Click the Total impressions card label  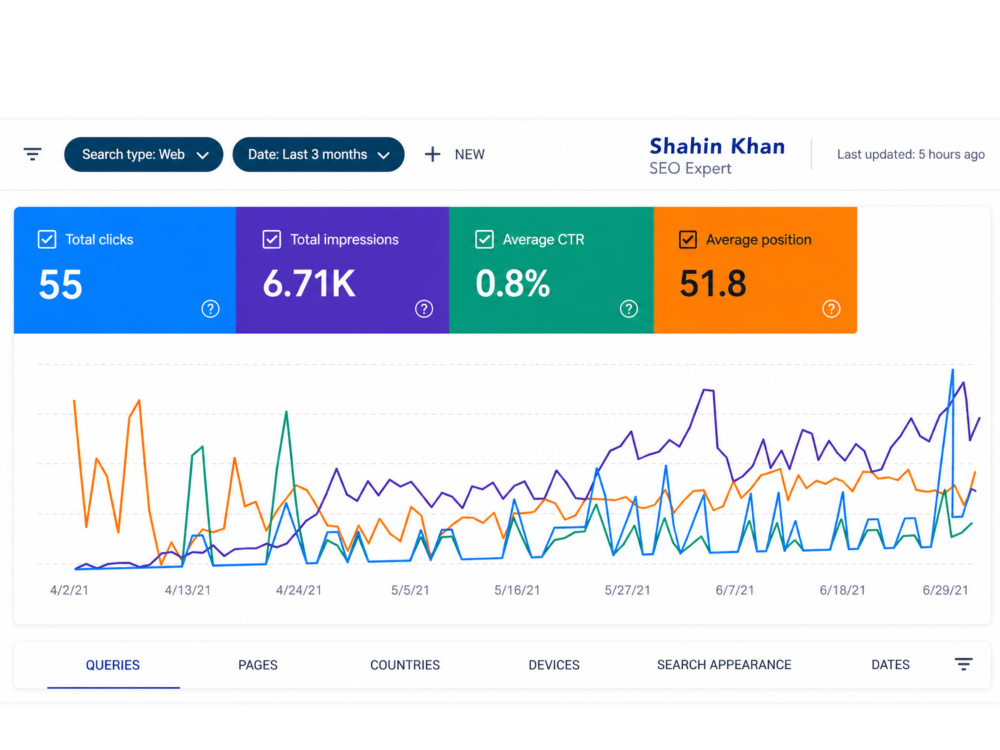click(344, 240)
